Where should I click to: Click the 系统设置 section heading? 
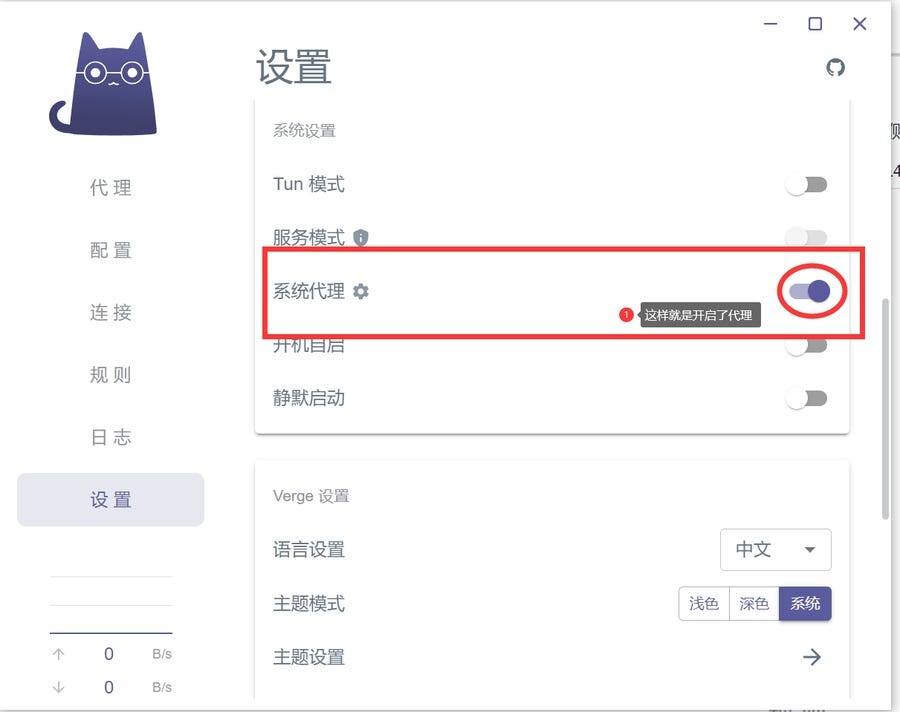[x=304, y=131]
